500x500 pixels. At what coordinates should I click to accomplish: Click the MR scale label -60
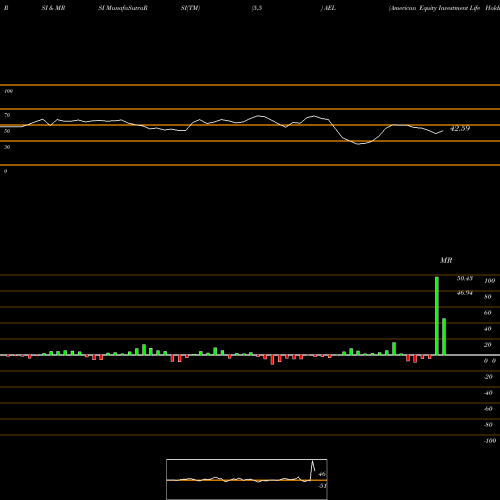488,409
